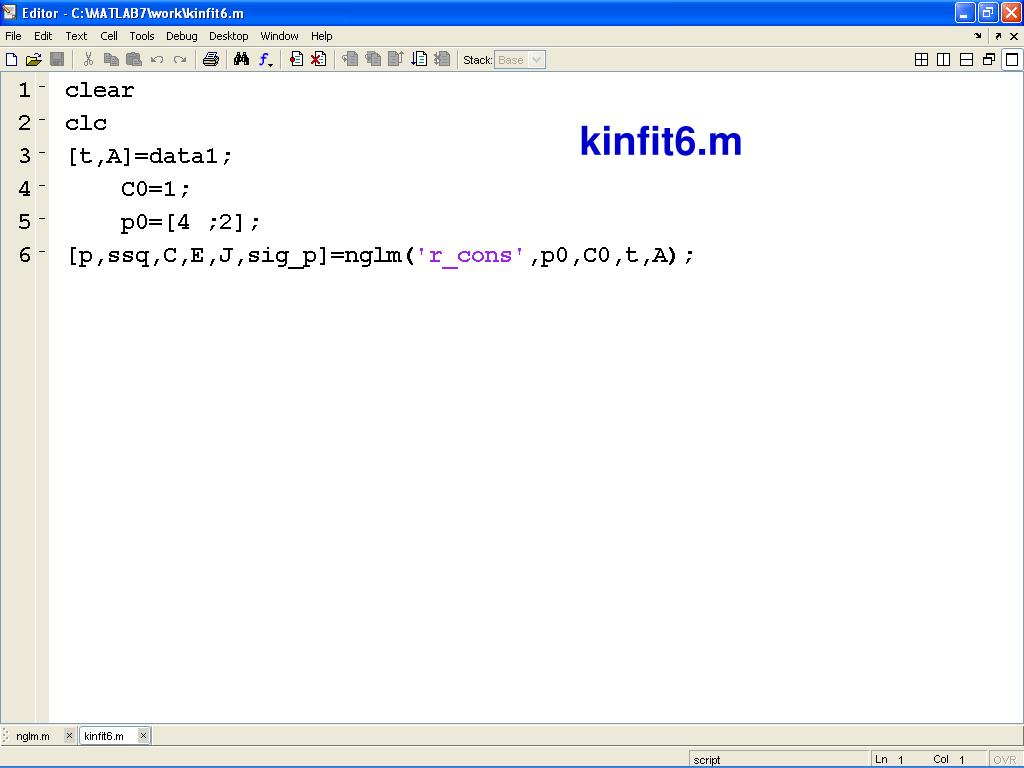Toggle breakpoint dash on line 1

(x=42, y=86)
